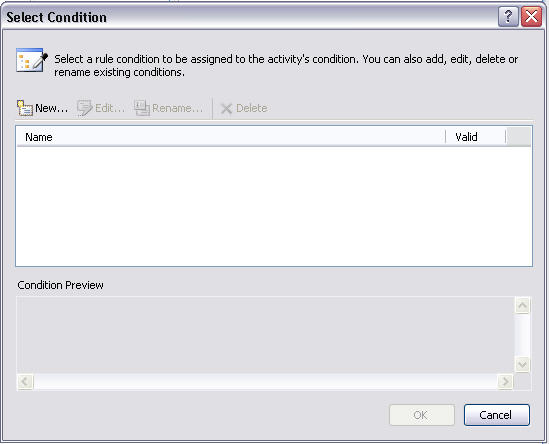Image resolution: width=549 pixels, height=444 pixels.
Task: Click the Edit condition icon
Action: coord(84,108)
